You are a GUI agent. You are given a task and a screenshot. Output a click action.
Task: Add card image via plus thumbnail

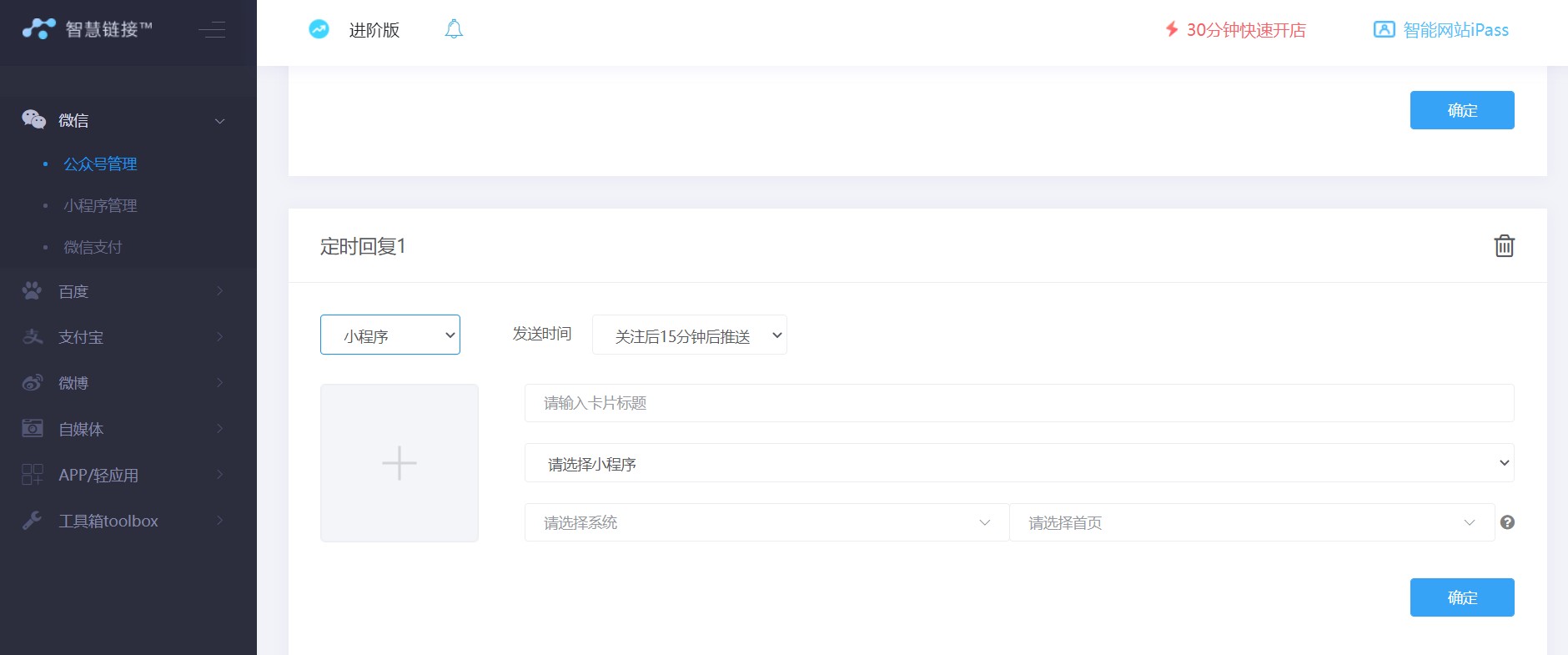point(400,463)
